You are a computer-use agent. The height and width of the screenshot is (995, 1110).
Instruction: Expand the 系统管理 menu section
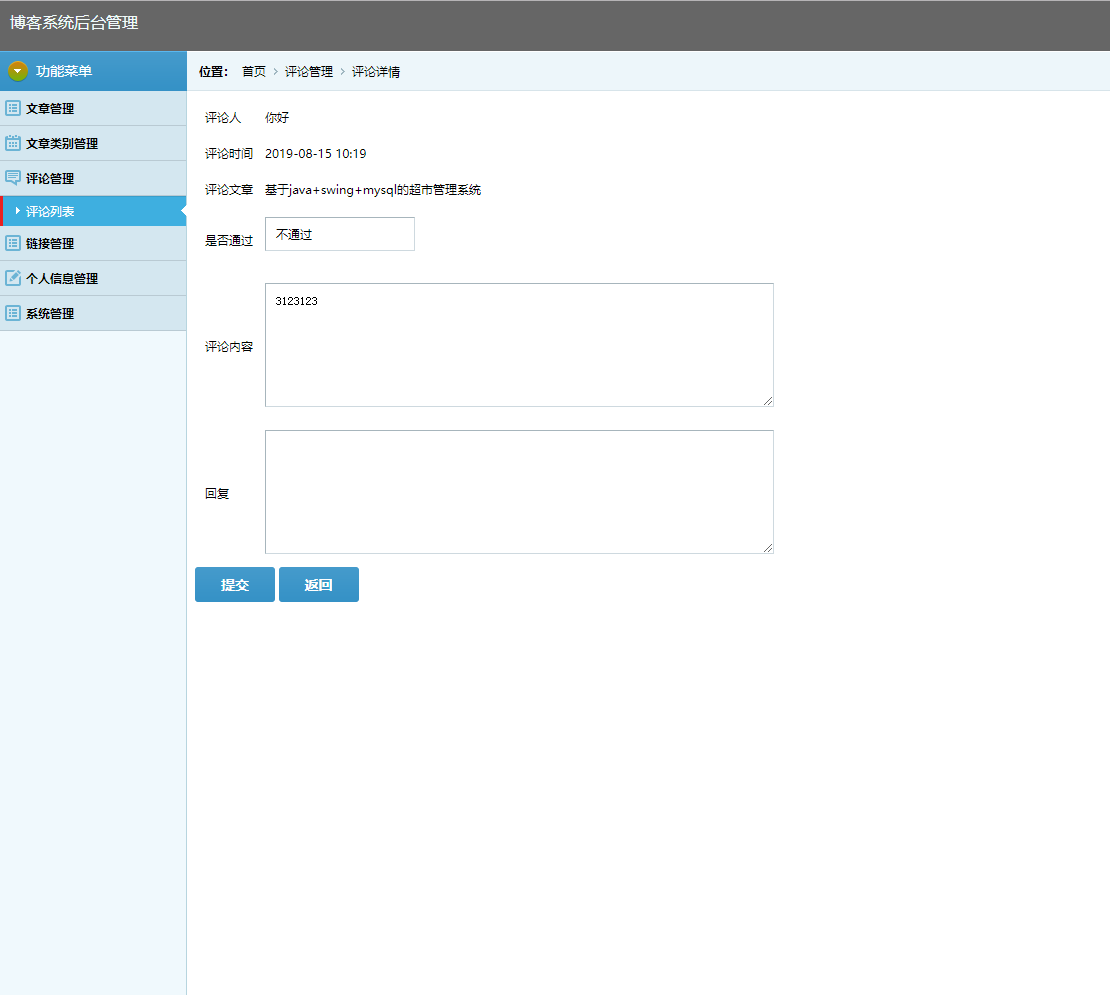pyautogui.click(x=50, y=313)
